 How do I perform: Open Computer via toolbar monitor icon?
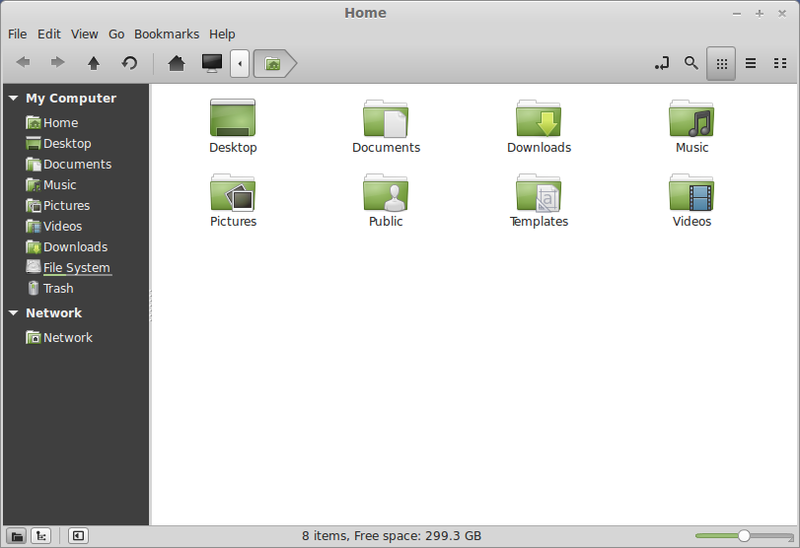coord(212,63)
